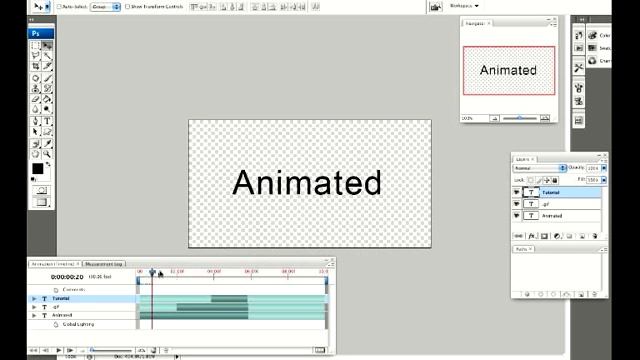The height and width of the screenshot is (360, 640).
Task: Open the Auto-Select Group dropdown
Action: pyautogui.click(x=105, y=7)
